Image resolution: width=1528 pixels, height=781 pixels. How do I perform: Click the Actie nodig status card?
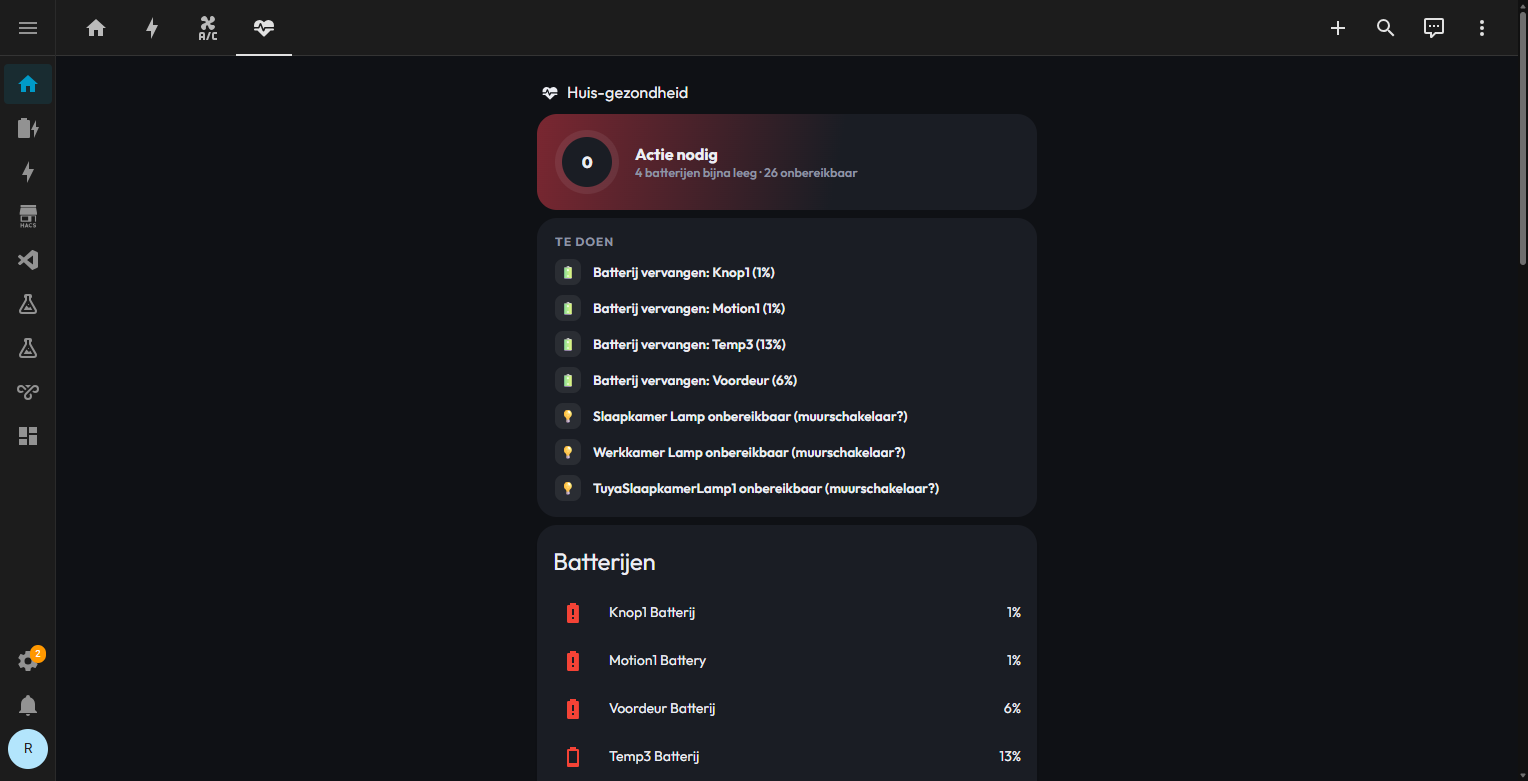coord(787,162)
